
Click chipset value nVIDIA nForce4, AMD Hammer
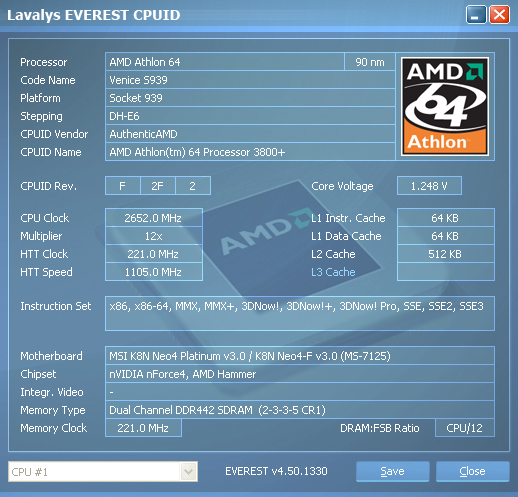[x=300, y=374]
